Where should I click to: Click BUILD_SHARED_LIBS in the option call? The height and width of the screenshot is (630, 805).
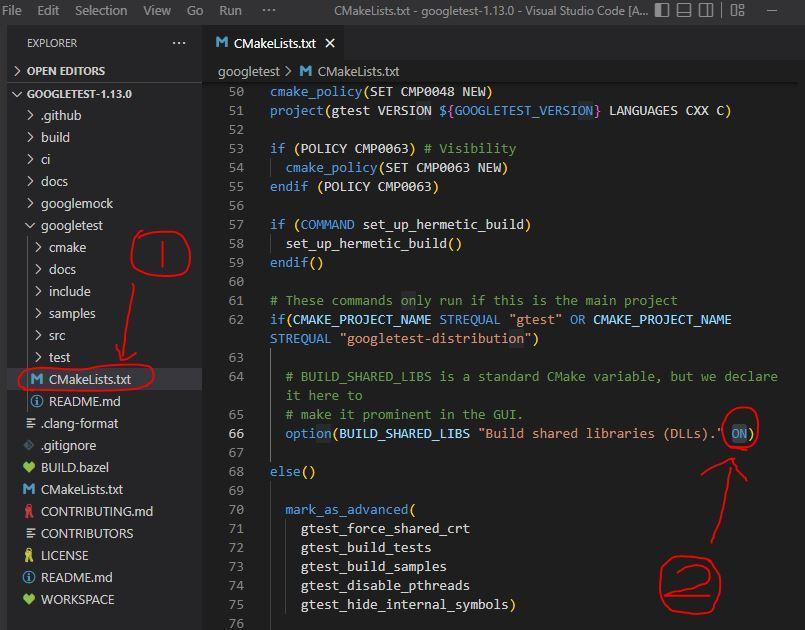click(404, 434)
